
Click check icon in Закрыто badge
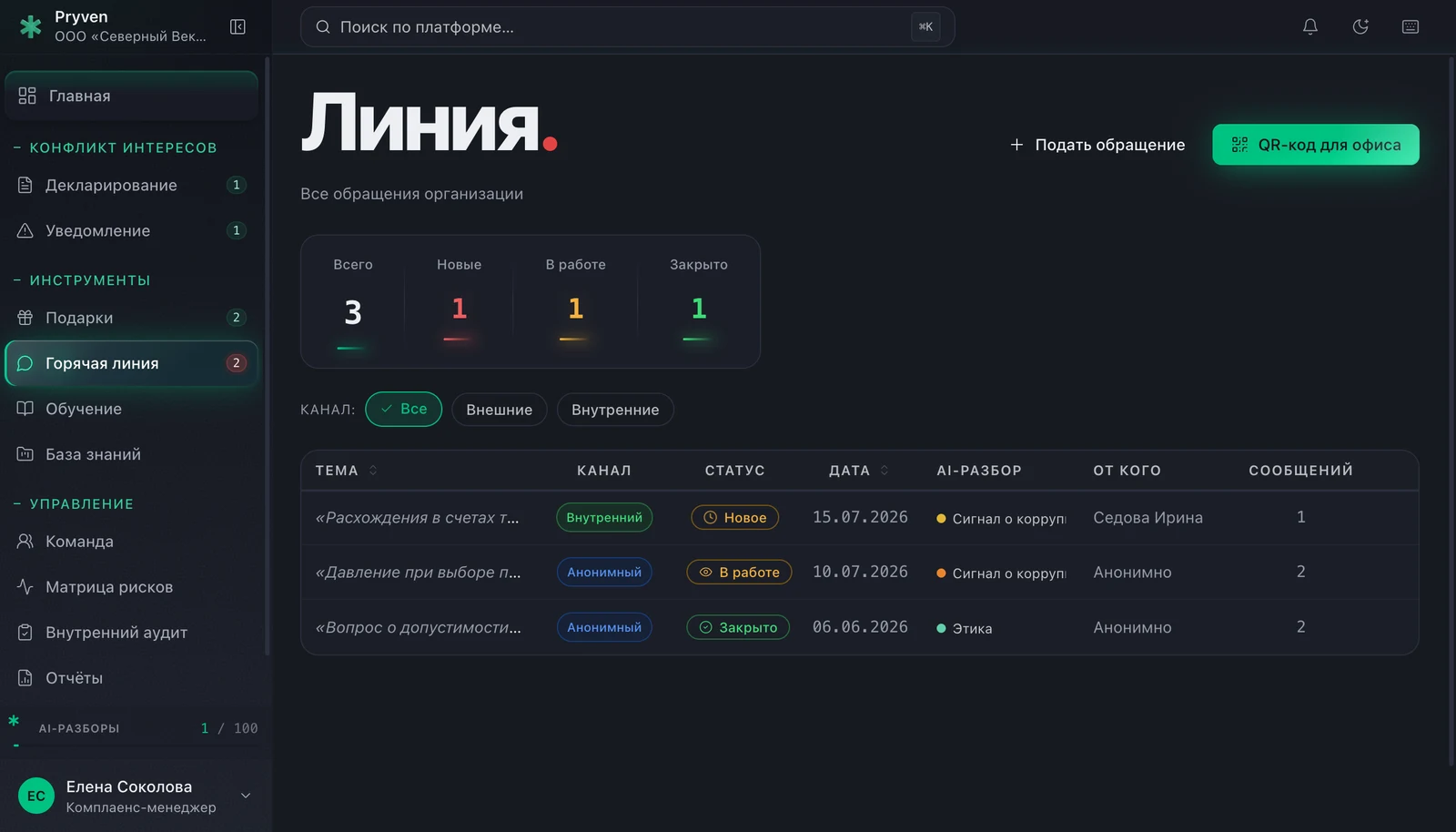(x=705, y=627)
